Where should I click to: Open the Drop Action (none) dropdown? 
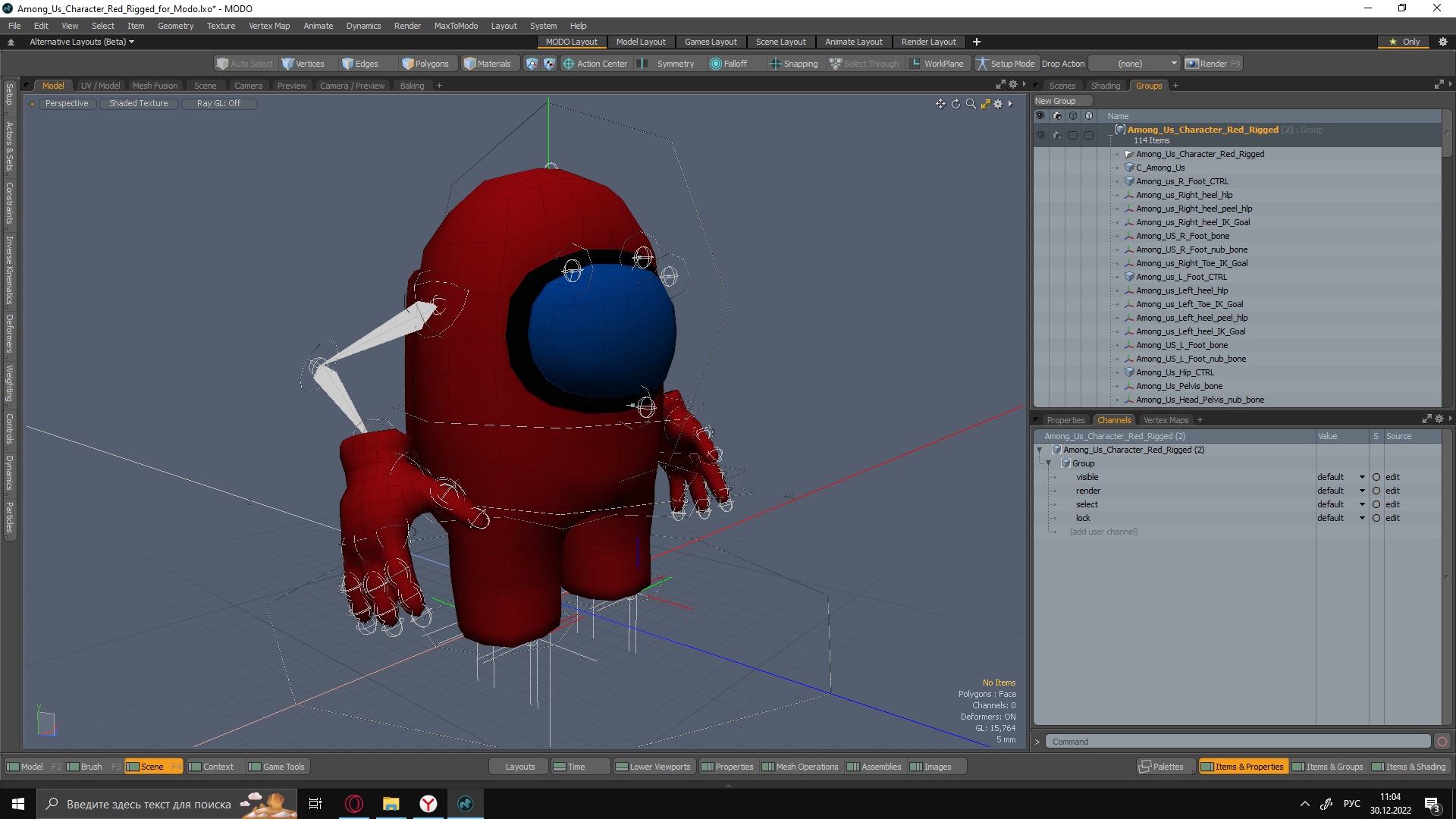click(x=1134, y=64)
